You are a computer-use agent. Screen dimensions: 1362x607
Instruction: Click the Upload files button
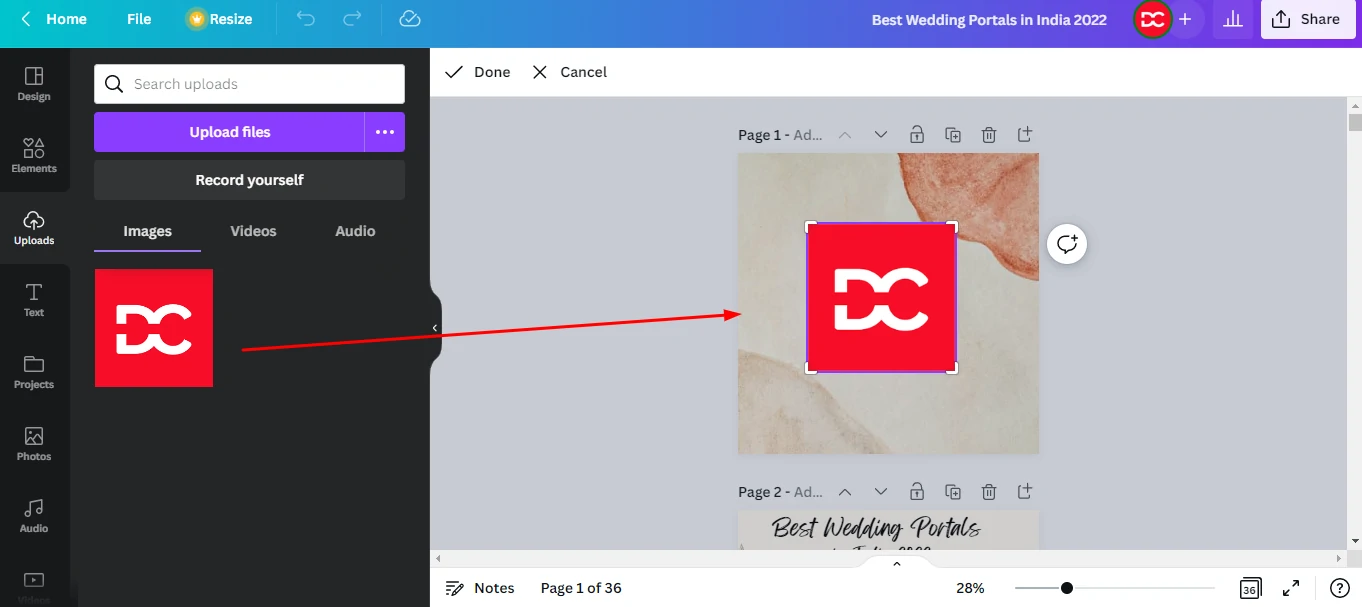click(230, 132)
